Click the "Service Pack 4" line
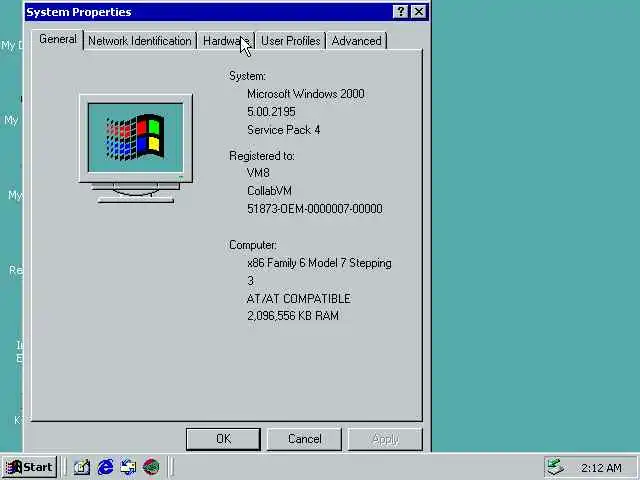The height and width of the screenshot is (480, 640). click(284, 130)
